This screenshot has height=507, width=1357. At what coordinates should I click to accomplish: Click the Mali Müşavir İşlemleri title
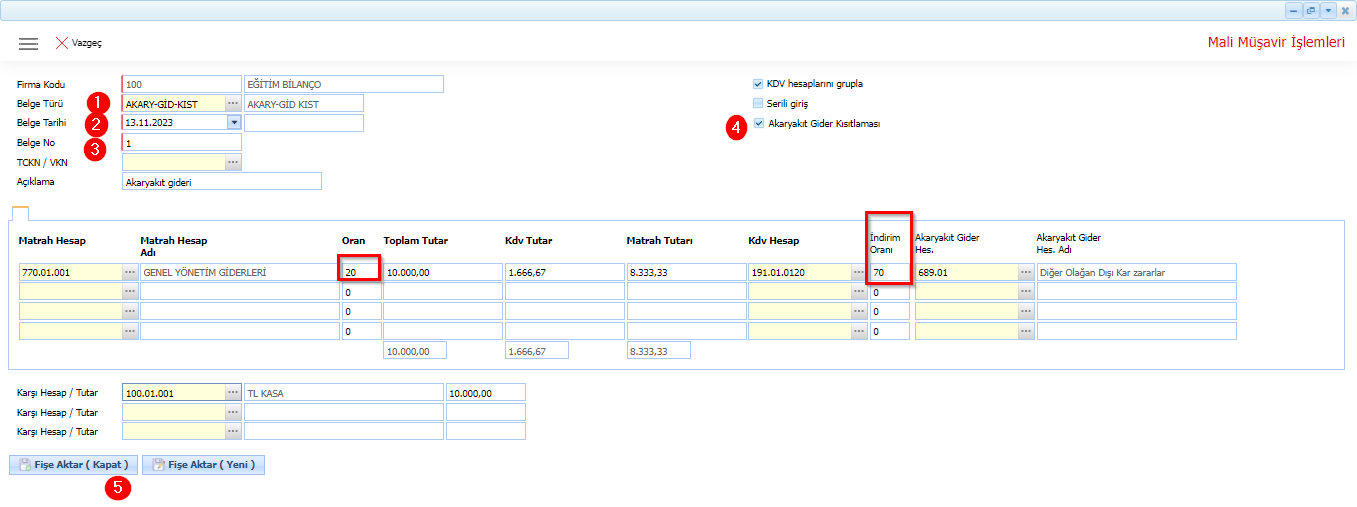[x=1276, y=42]
